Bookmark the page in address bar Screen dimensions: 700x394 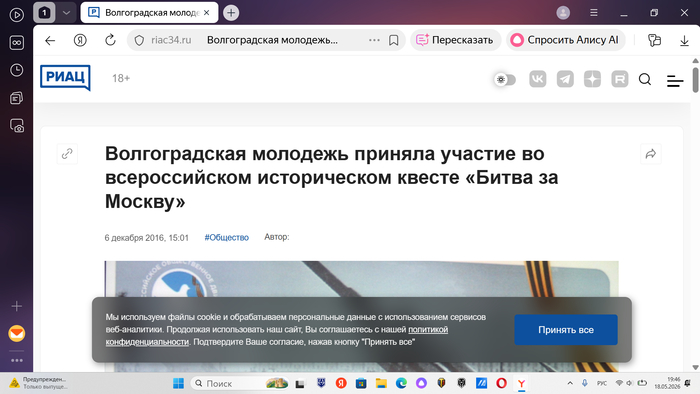393,40
